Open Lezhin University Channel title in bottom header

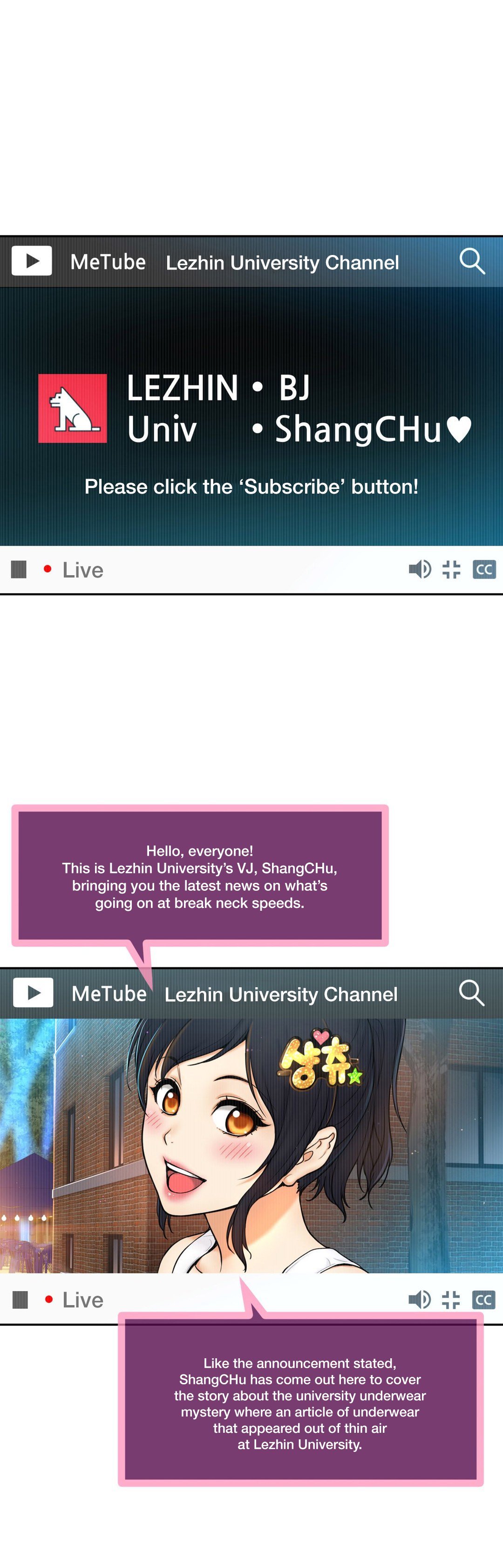click(281, 994)
